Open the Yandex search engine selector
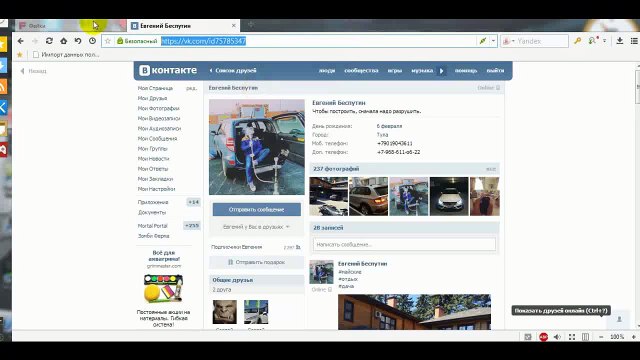The height and width of the screenshot is (360, 640). tap(509, 41)
